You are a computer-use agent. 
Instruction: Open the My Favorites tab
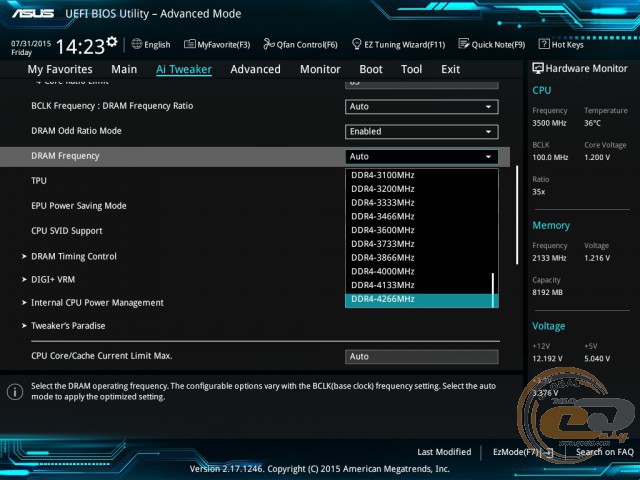pos(60,69)
